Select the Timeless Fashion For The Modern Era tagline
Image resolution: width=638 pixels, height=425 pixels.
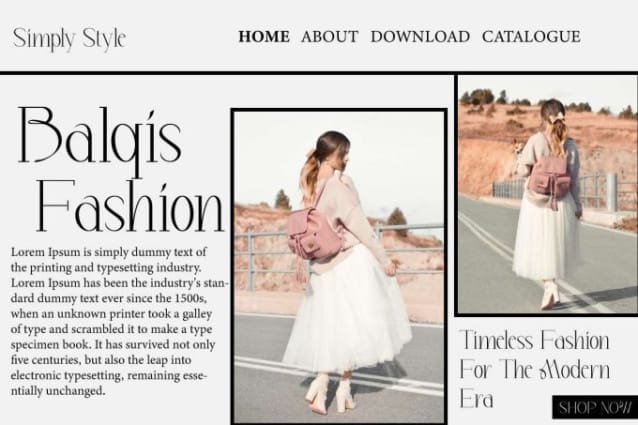[x=535, y=369]
